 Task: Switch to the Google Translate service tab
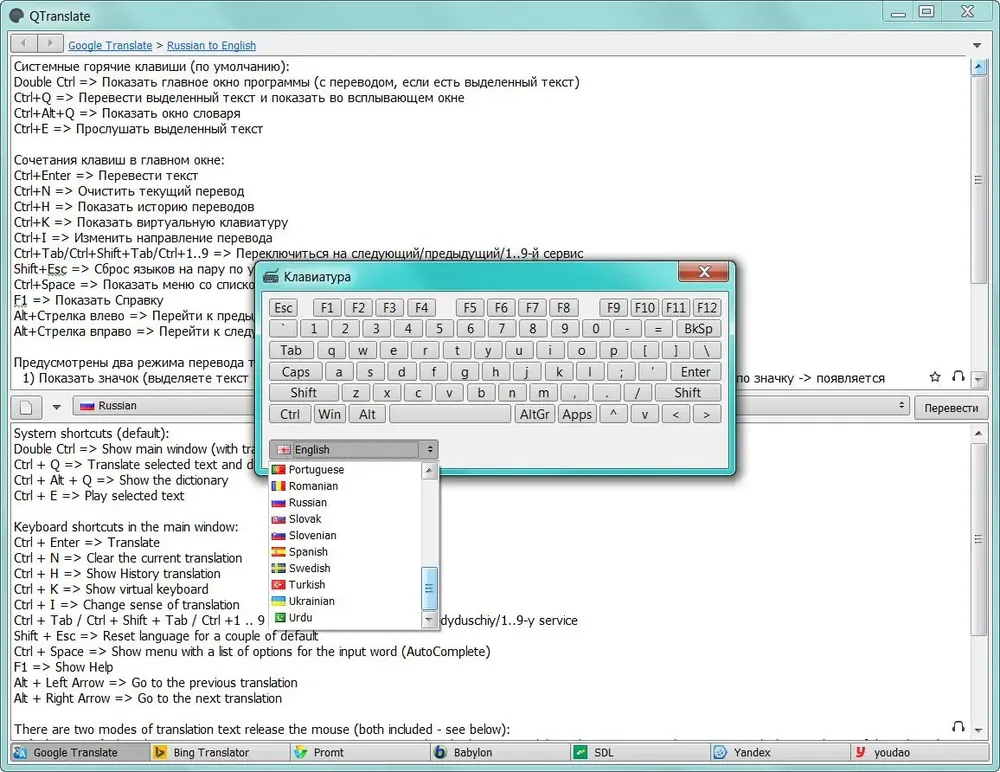80,752
